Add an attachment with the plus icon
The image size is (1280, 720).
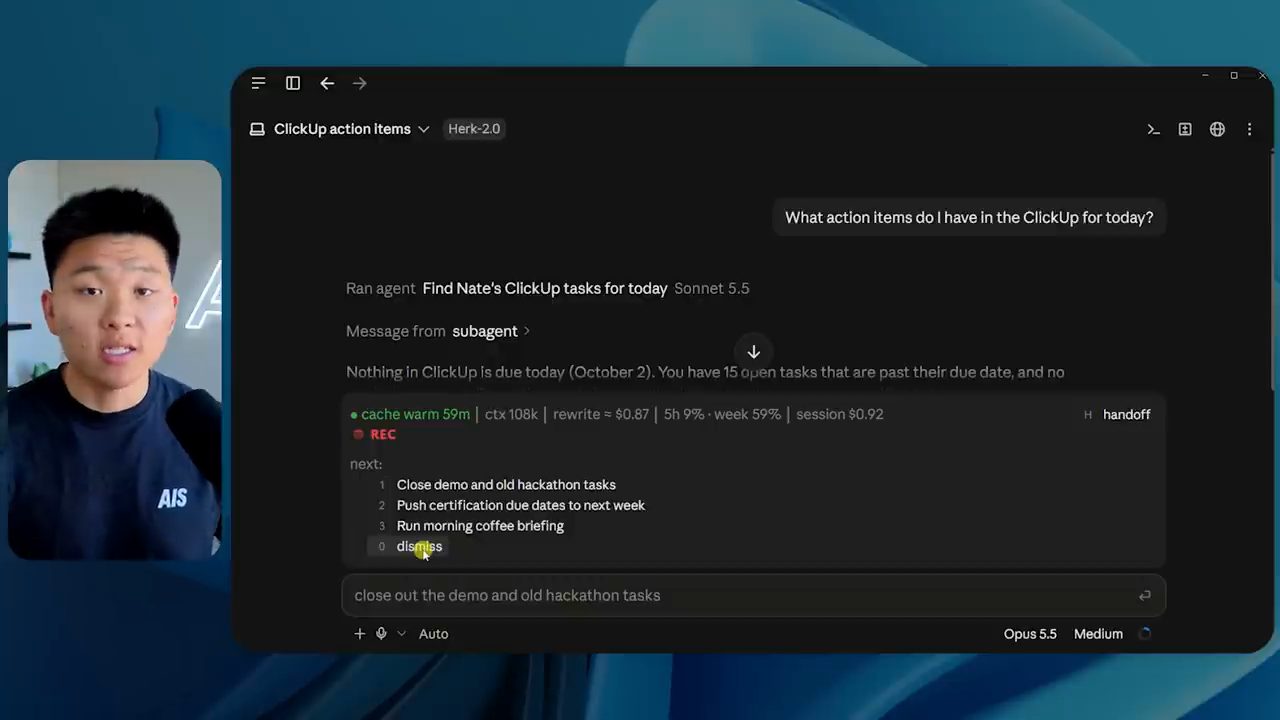tap(360, 633)
